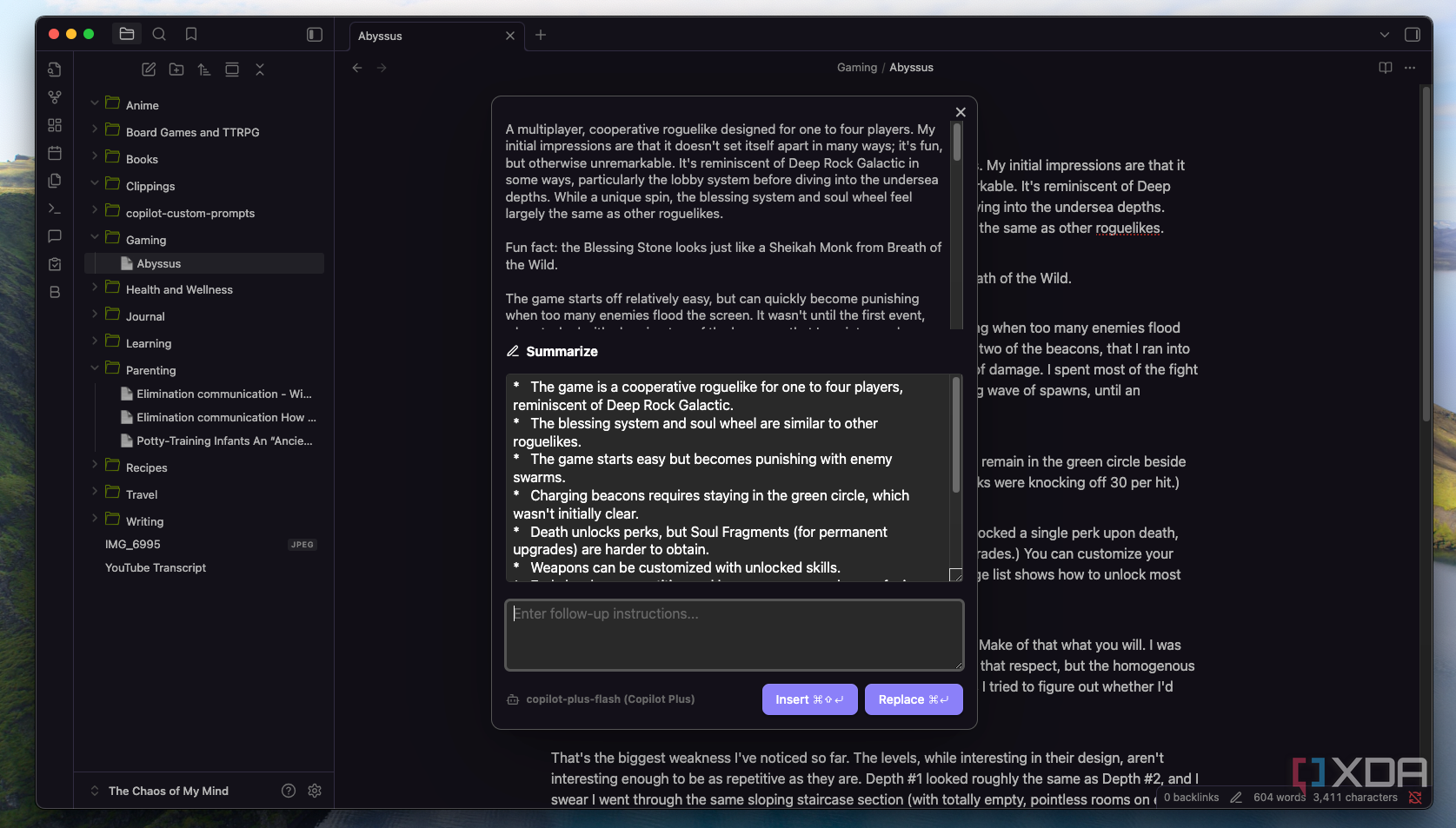1456x828 pixels.
Task: Click the Gaming breadcrumb link
Action: pyautogui.click(x=857, y=68)
